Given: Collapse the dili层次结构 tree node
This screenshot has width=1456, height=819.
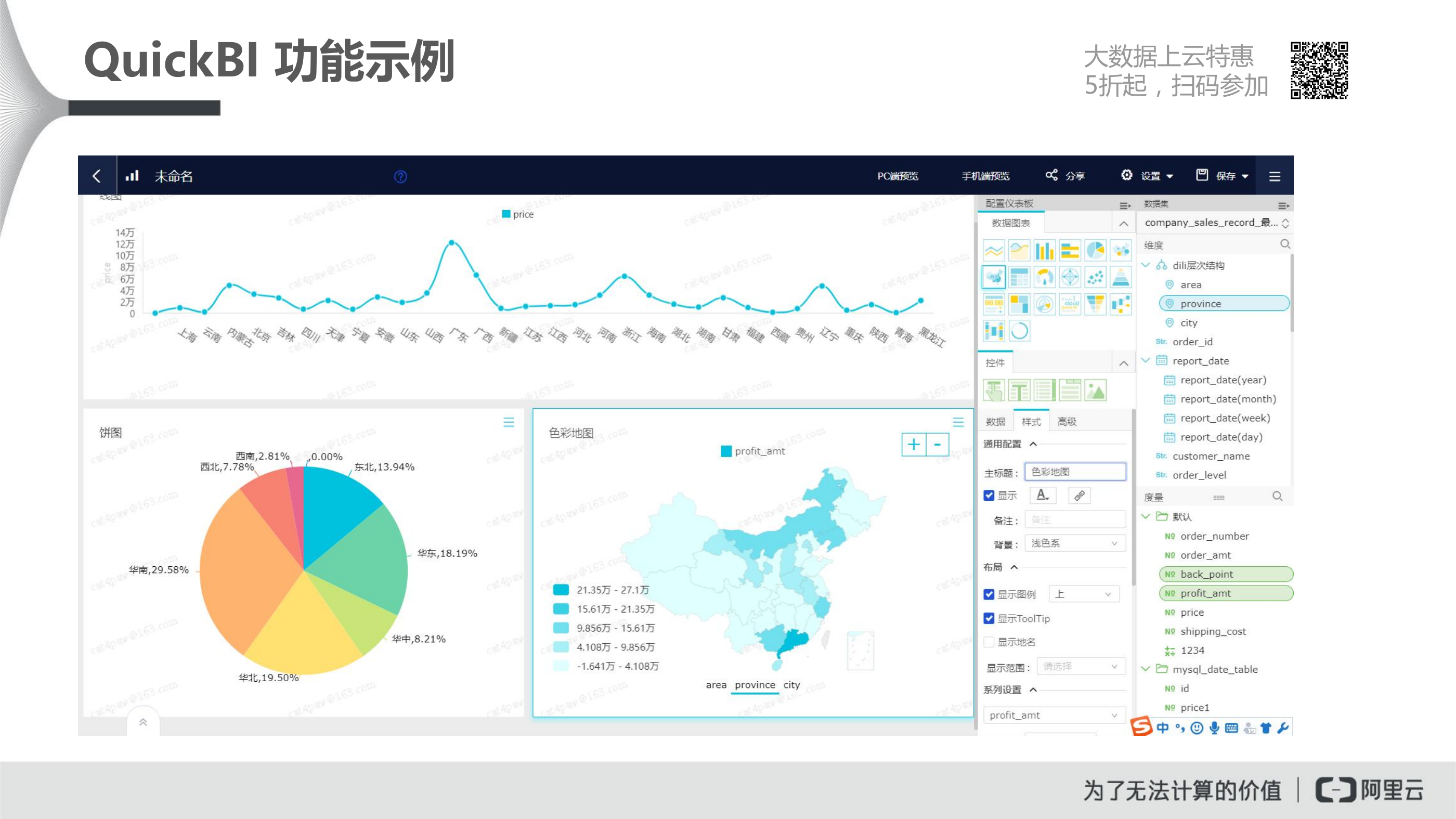Looking at the screenshot, I should [1146, 265].
